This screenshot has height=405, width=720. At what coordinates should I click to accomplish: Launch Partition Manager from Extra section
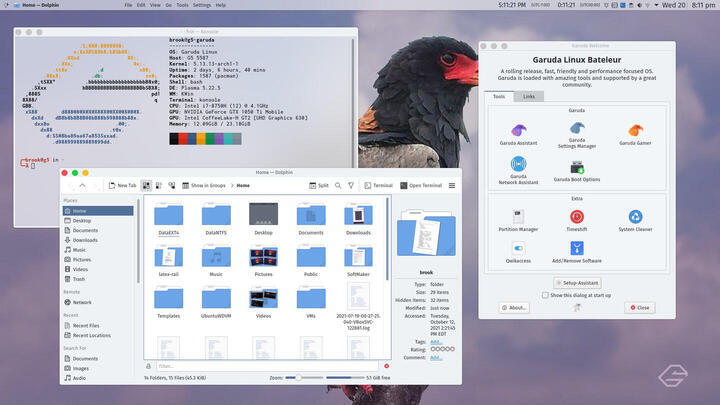click(x=518, y=220)
